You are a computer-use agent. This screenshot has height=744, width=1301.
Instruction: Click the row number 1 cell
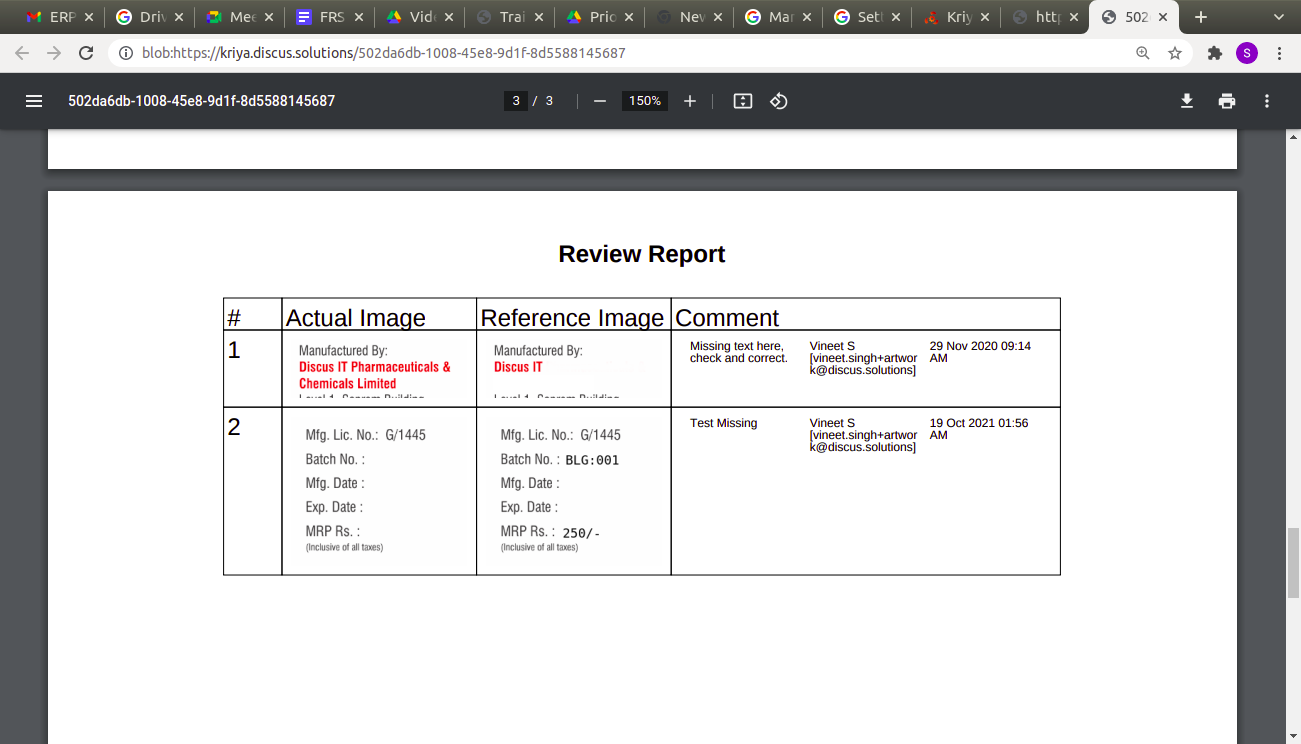[x=253, y=368]
